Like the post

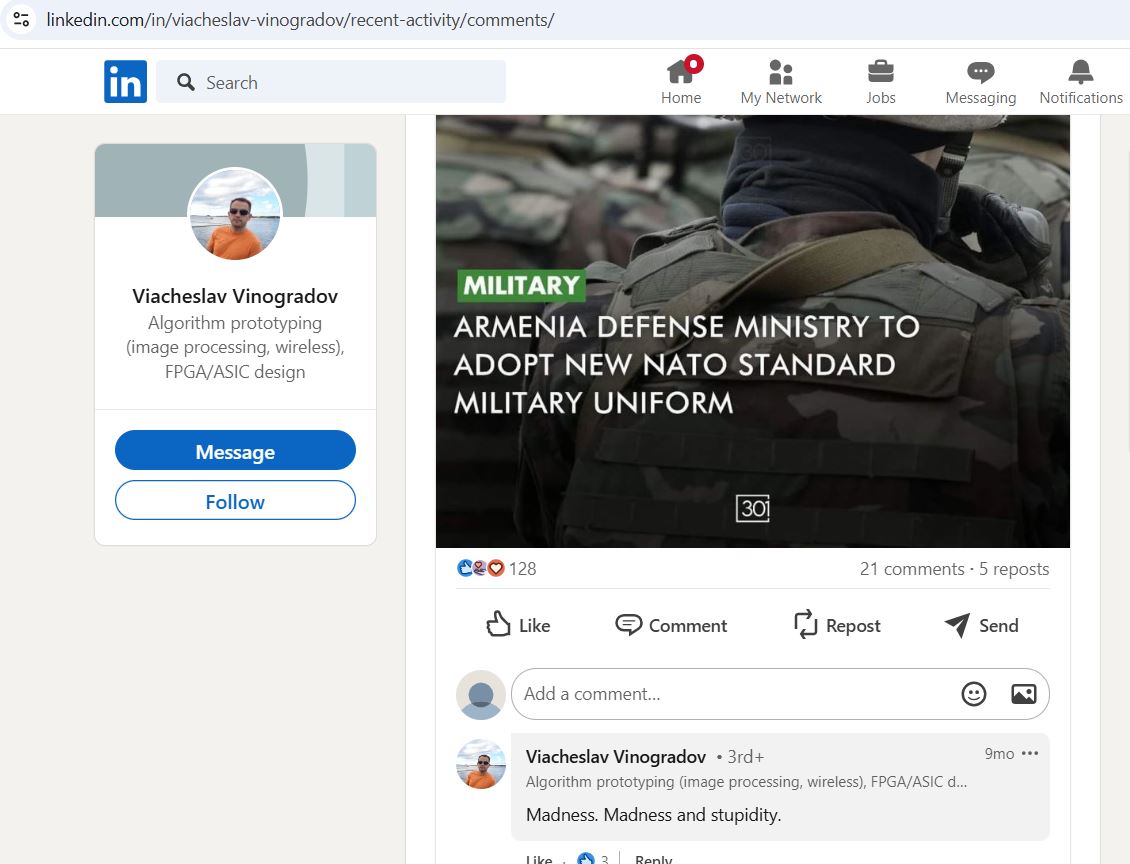click(x=518, y=625)
